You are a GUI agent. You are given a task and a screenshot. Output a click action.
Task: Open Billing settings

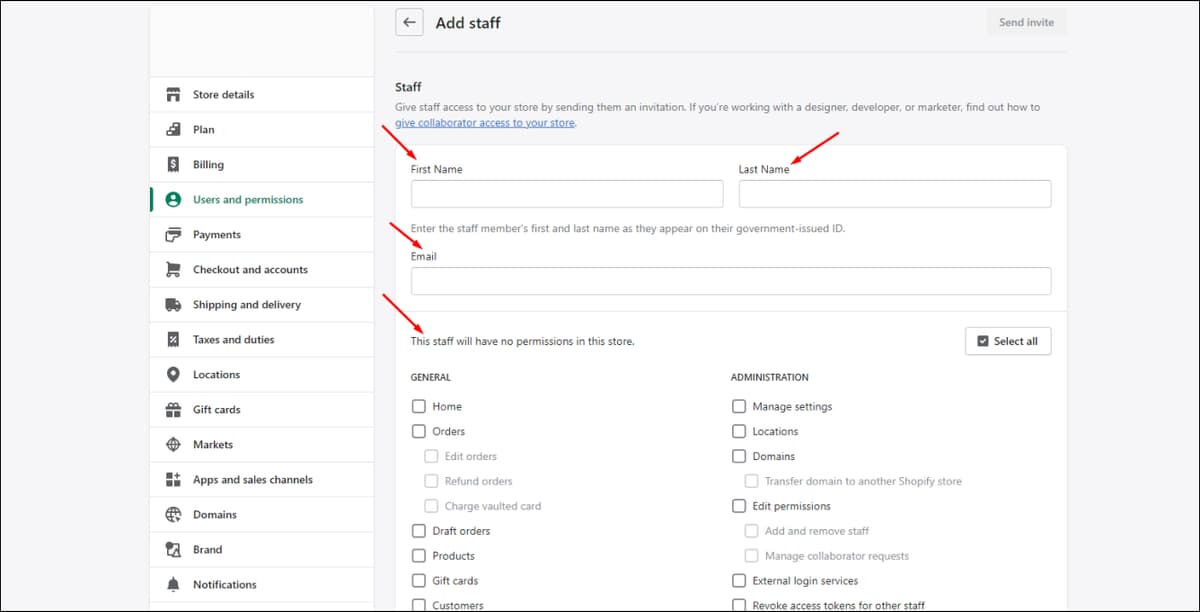[x=261, y=165]
